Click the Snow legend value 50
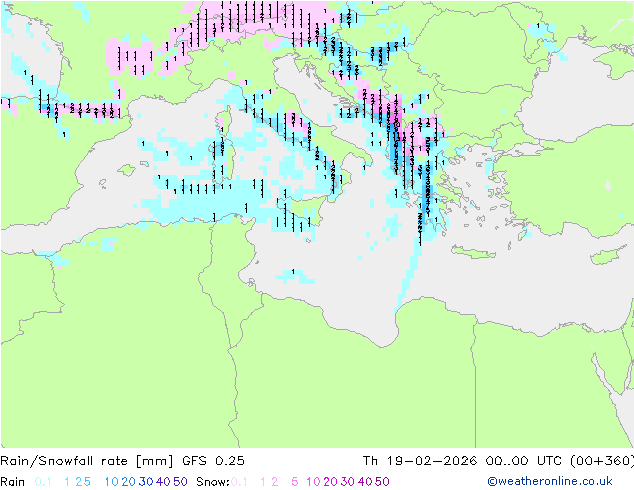Image resolution: width=634 pixels, height=490 pixels. [382, 482]
